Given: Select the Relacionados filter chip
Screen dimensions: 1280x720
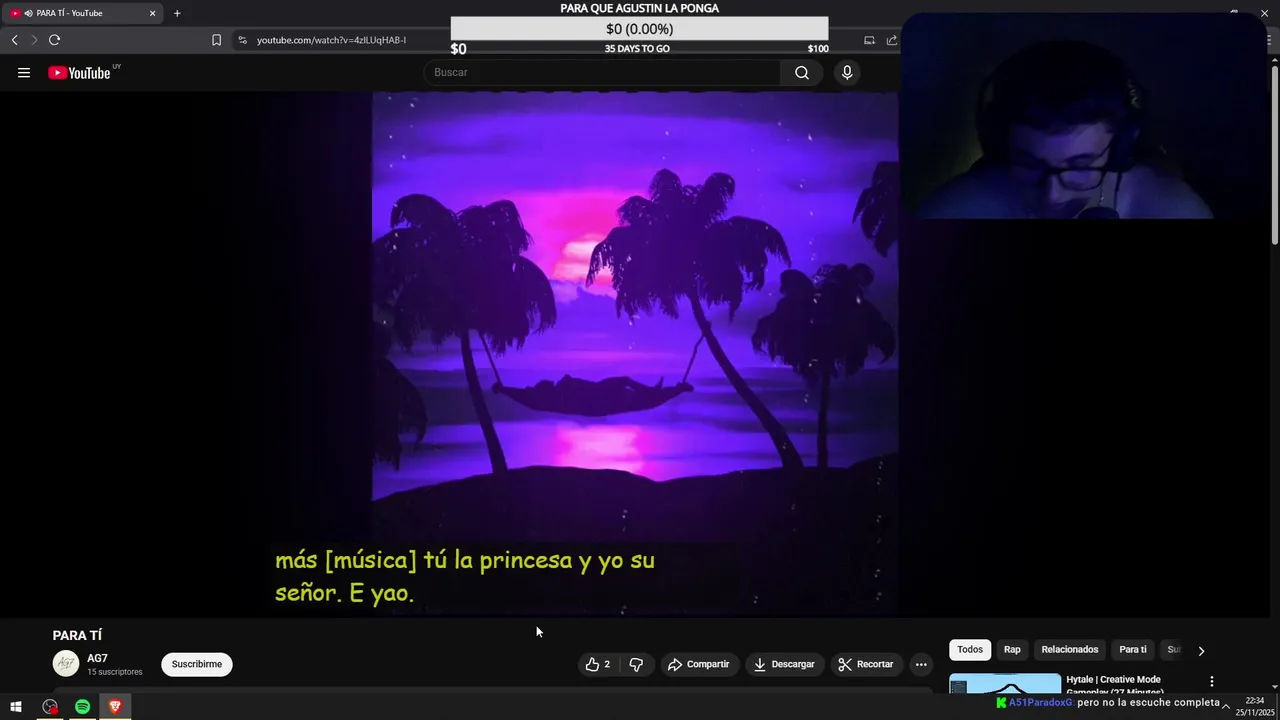Looking at the screenshot, I should pos(1070,650).
